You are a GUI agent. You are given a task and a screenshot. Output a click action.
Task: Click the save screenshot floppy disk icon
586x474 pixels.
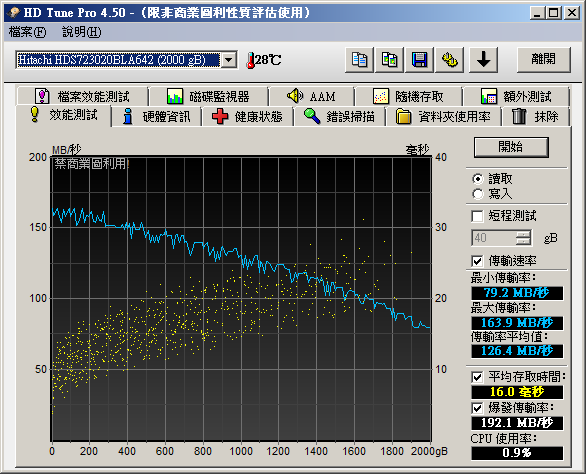pos(419,60)
